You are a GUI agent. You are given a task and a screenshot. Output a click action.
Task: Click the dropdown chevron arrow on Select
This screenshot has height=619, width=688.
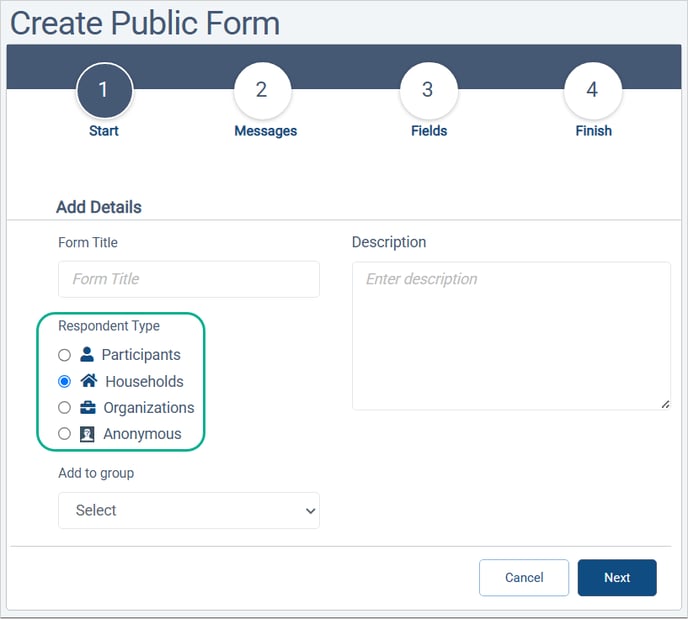(x=311, y=511)
